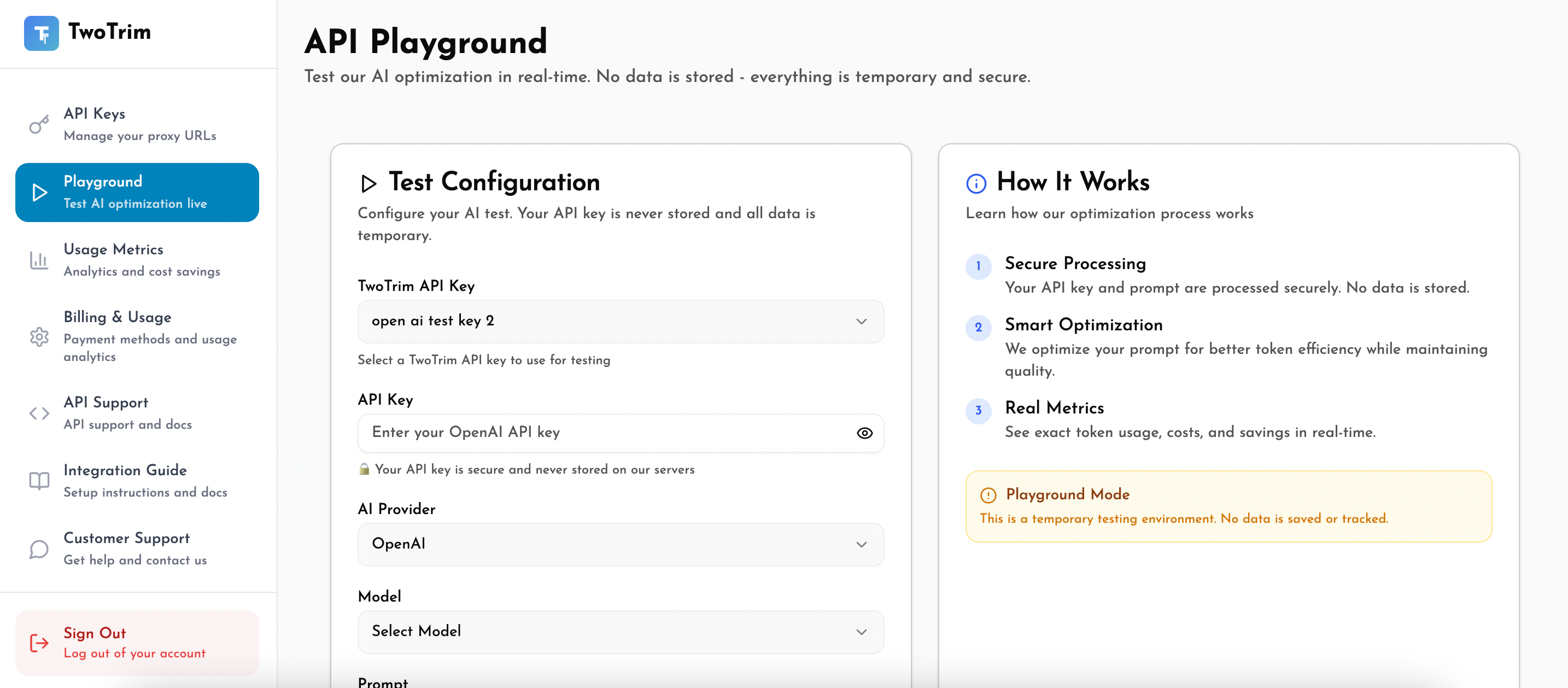Click the Playground Mode warning icon
This screenshot has height=688, width=1568.
[988, 495]
